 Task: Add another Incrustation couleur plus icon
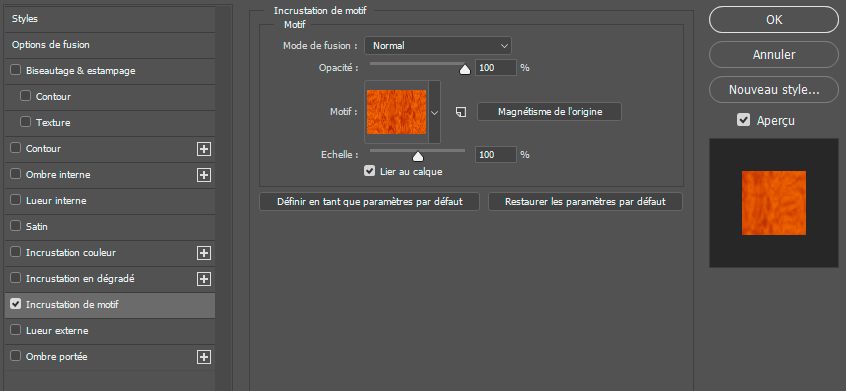point(204,253)
